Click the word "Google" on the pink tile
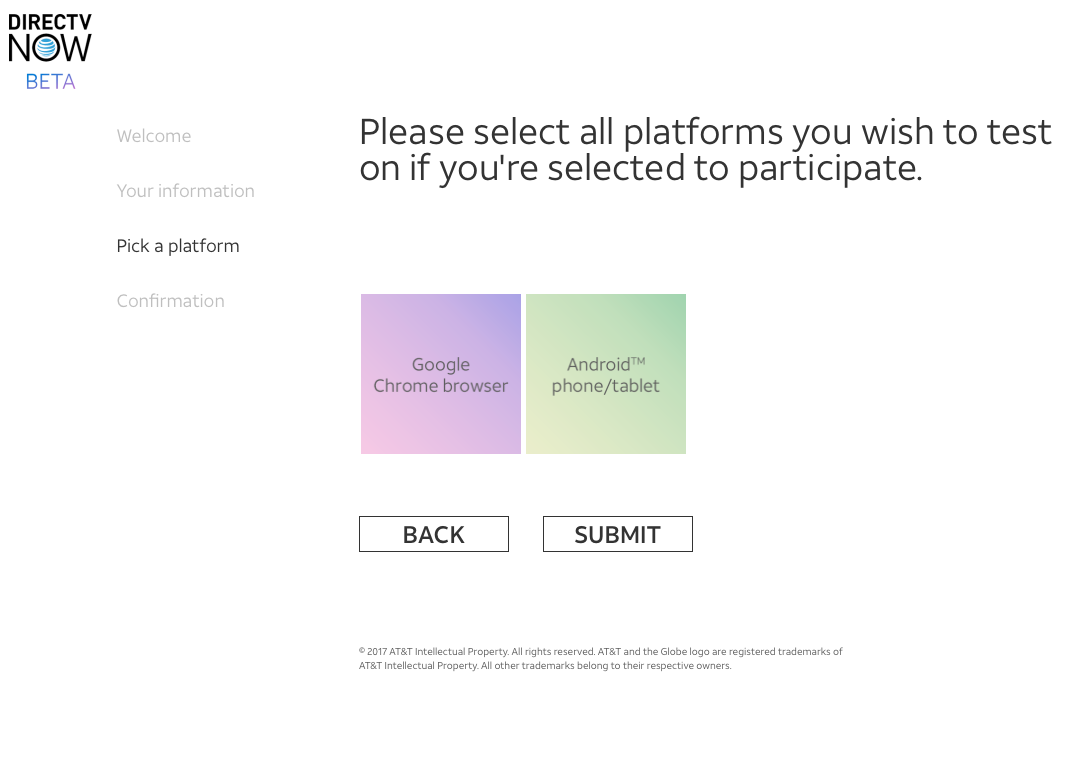This screenshot has width=1074, height=769. (441, 365)
